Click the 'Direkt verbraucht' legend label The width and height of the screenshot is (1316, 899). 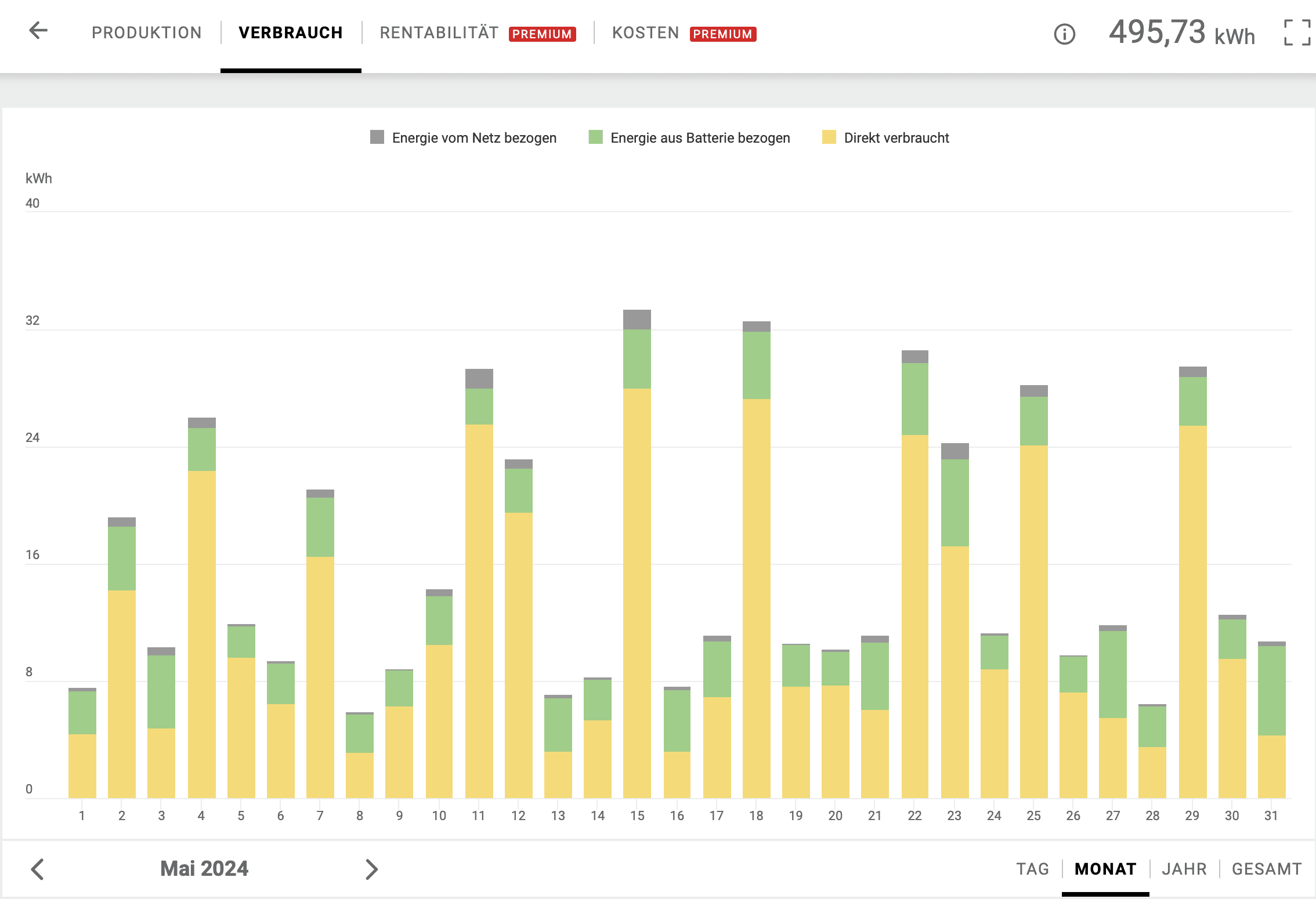tap(896, 138)
